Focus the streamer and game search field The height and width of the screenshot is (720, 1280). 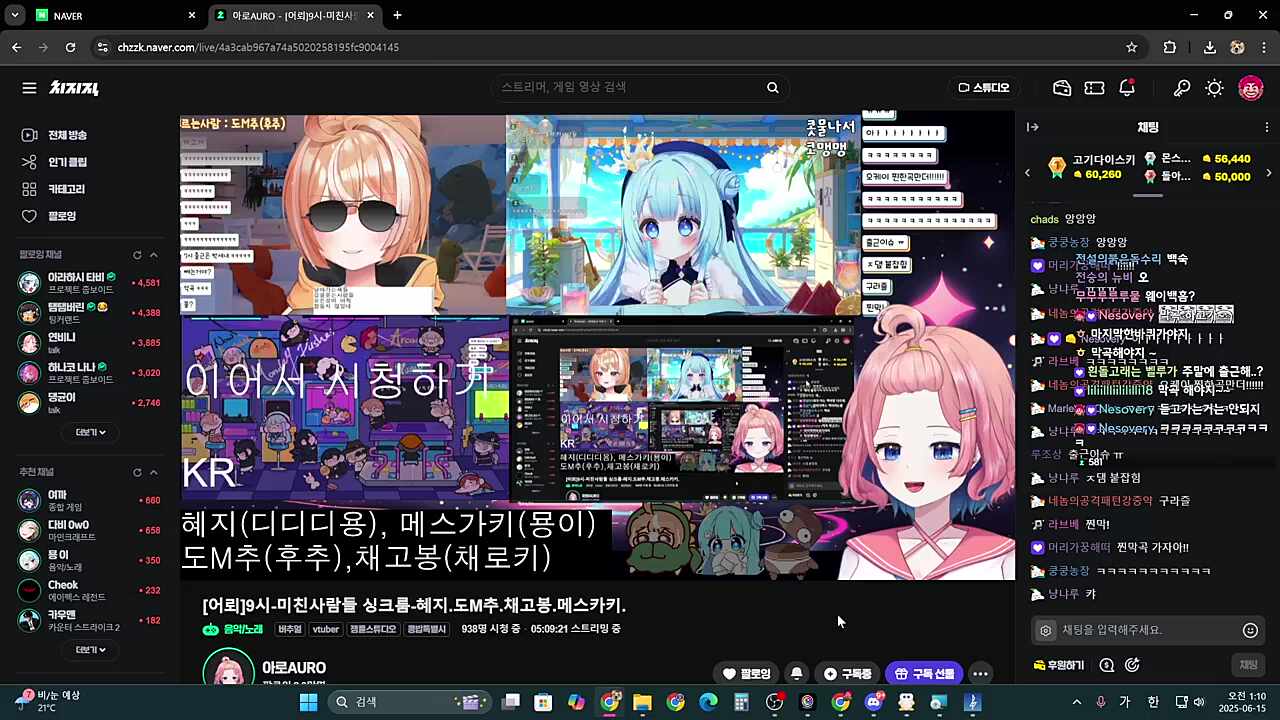click(630, 88)
